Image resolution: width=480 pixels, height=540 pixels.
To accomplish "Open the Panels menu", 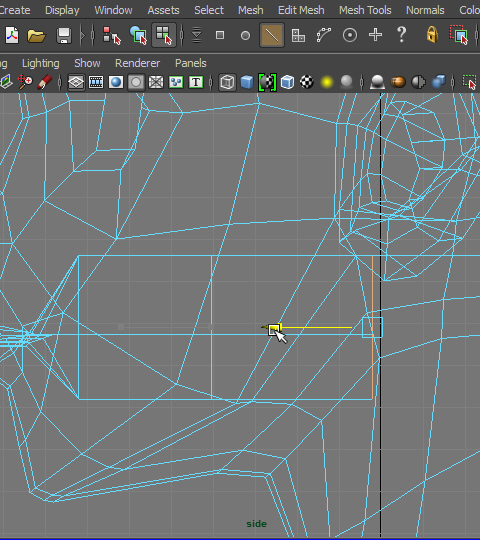I will 190,63.
